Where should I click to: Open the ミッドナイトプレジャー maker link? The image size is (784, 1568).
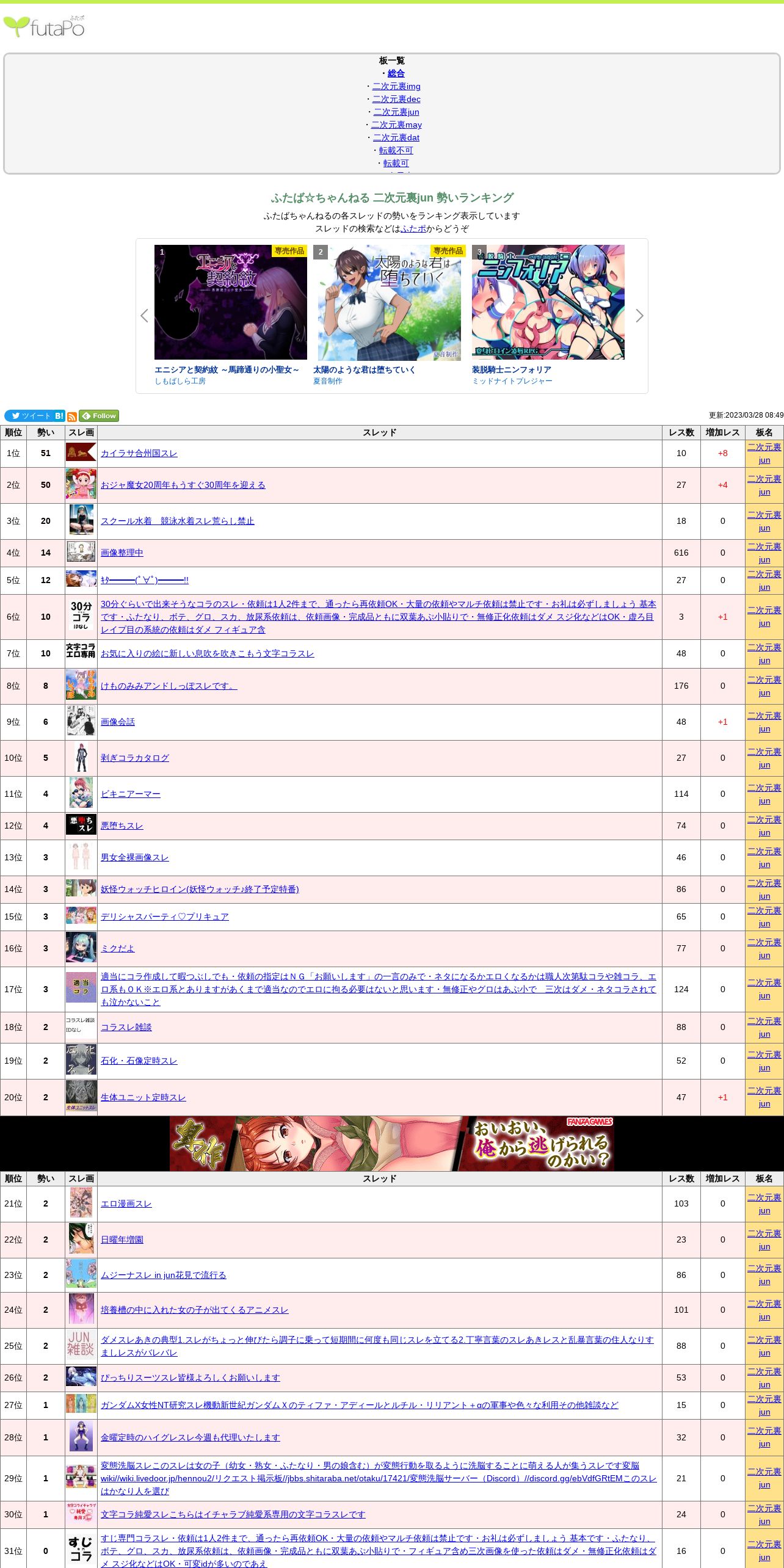(x=512, y=381)
